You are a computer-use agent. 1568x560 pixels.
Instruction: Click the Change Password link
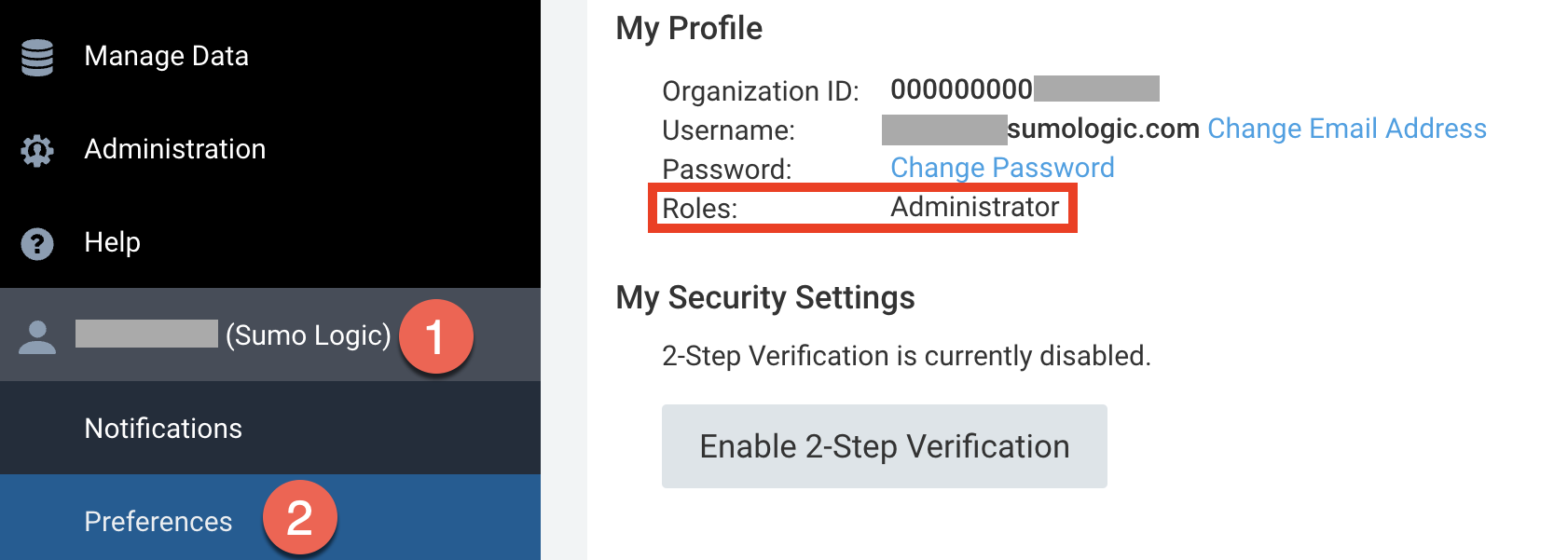1002,168
